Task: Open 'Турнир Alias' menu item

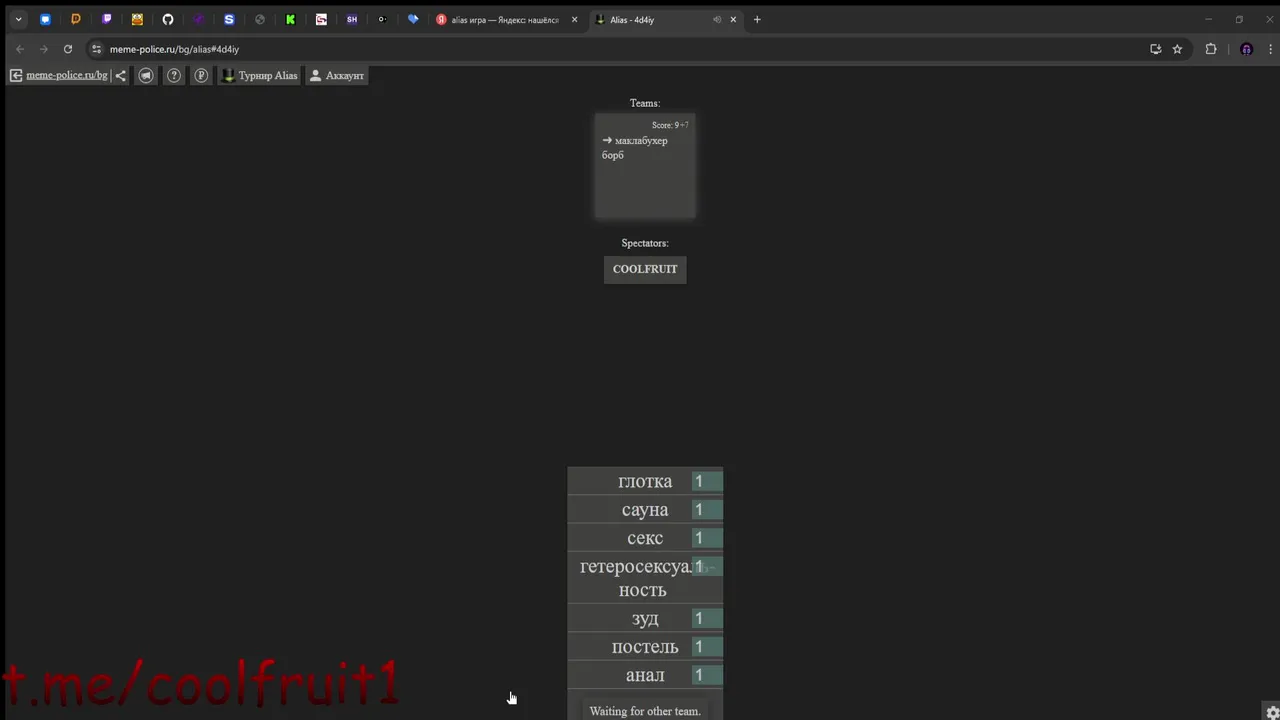Action: tap(260, 75)
